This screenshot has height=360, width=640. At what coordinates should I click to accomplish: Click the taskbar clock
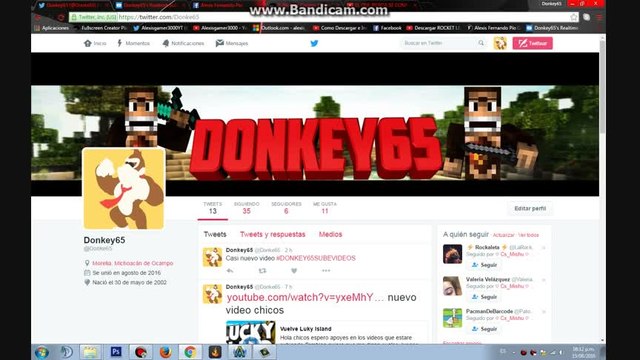(584, 352)
